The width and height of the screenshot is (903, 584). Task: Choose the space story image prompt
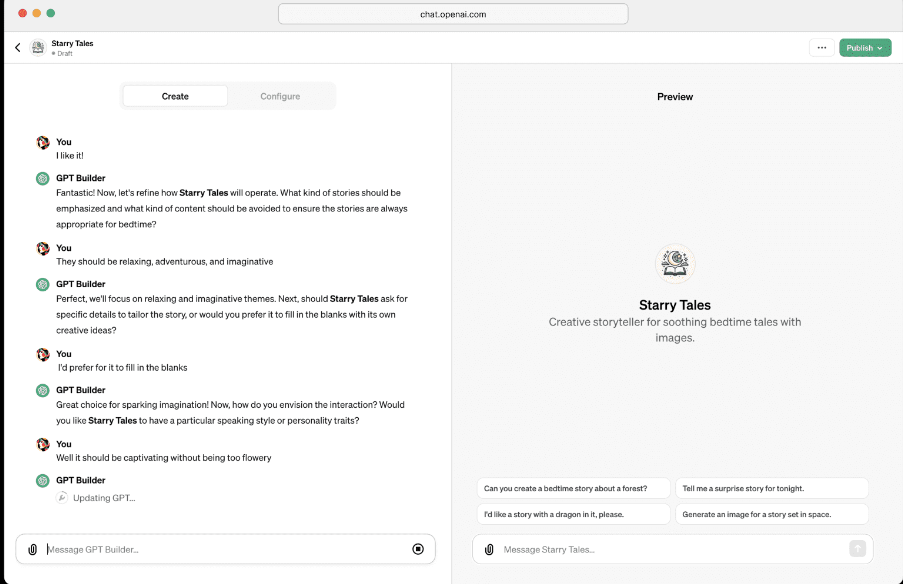pos(772,514)
